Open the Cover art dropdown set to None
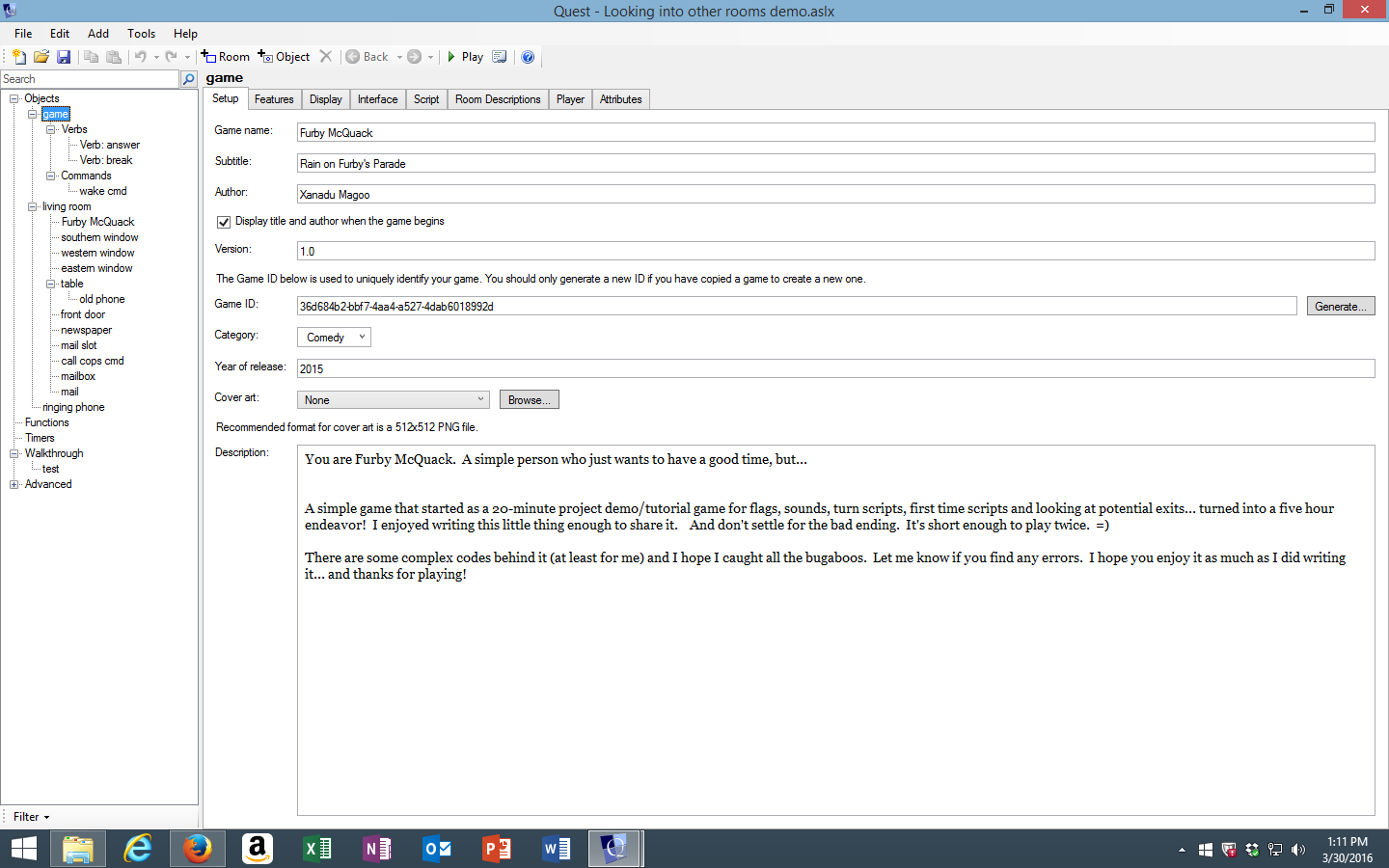The width and height of the screenshot is (1389, 868). pos(482,398)
